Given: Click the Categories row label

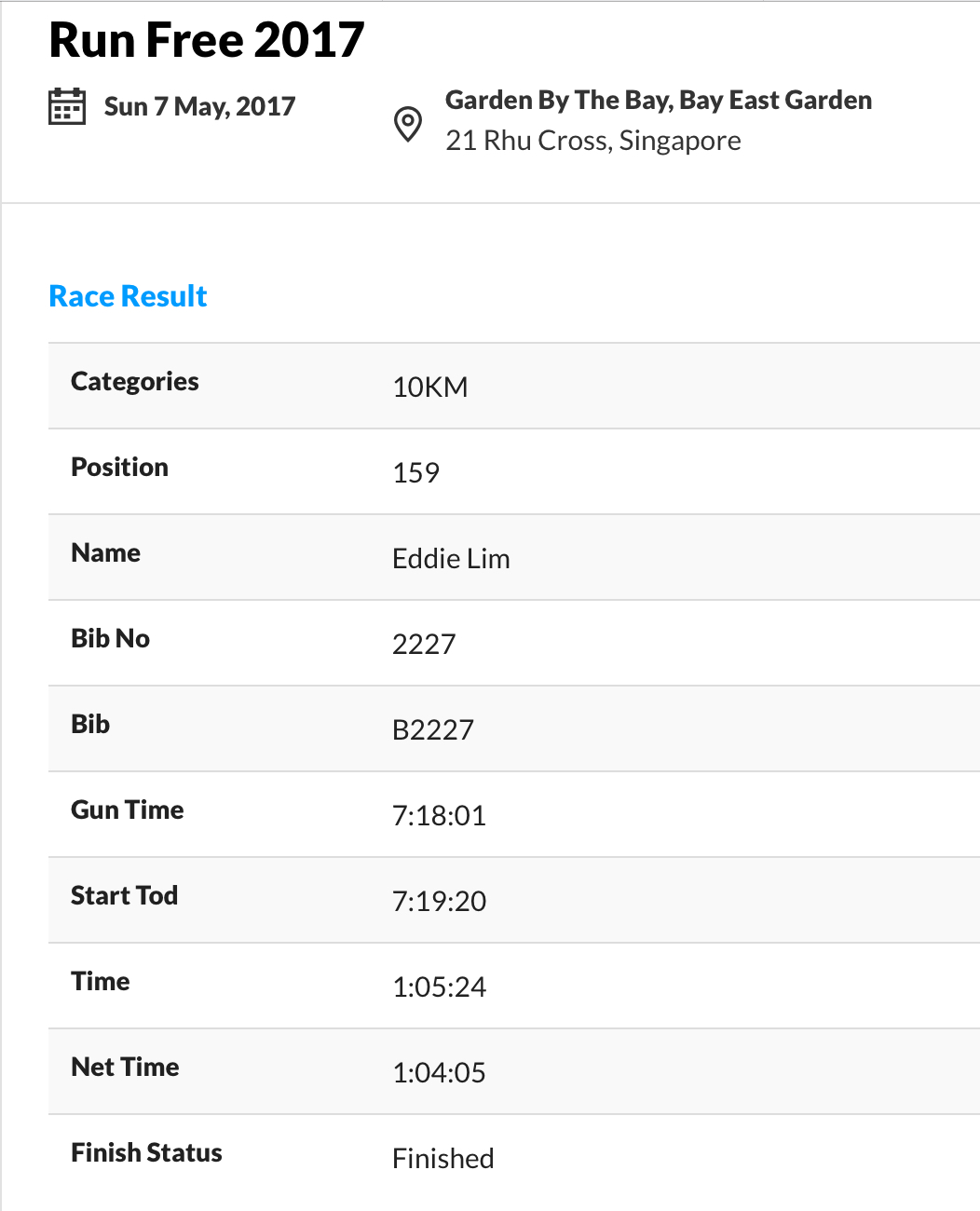Looking at the screenshot, I should coord(135,382).
